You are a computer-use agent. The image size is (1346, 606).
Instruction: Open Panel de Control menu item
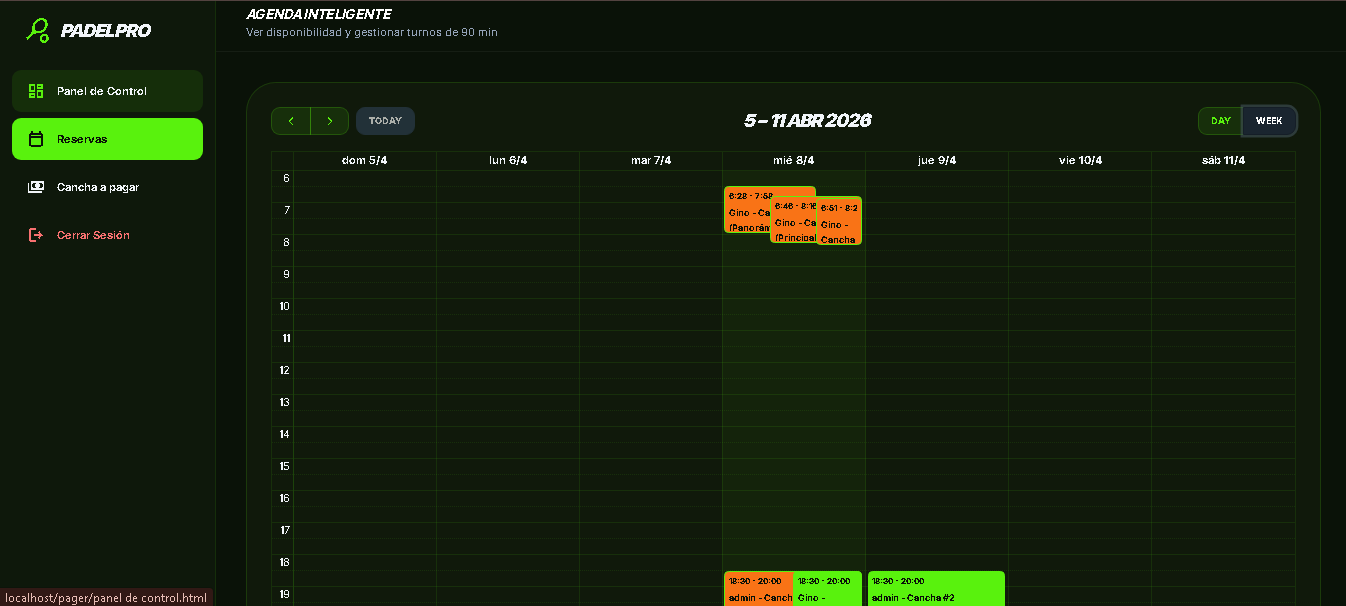(107, 91)
